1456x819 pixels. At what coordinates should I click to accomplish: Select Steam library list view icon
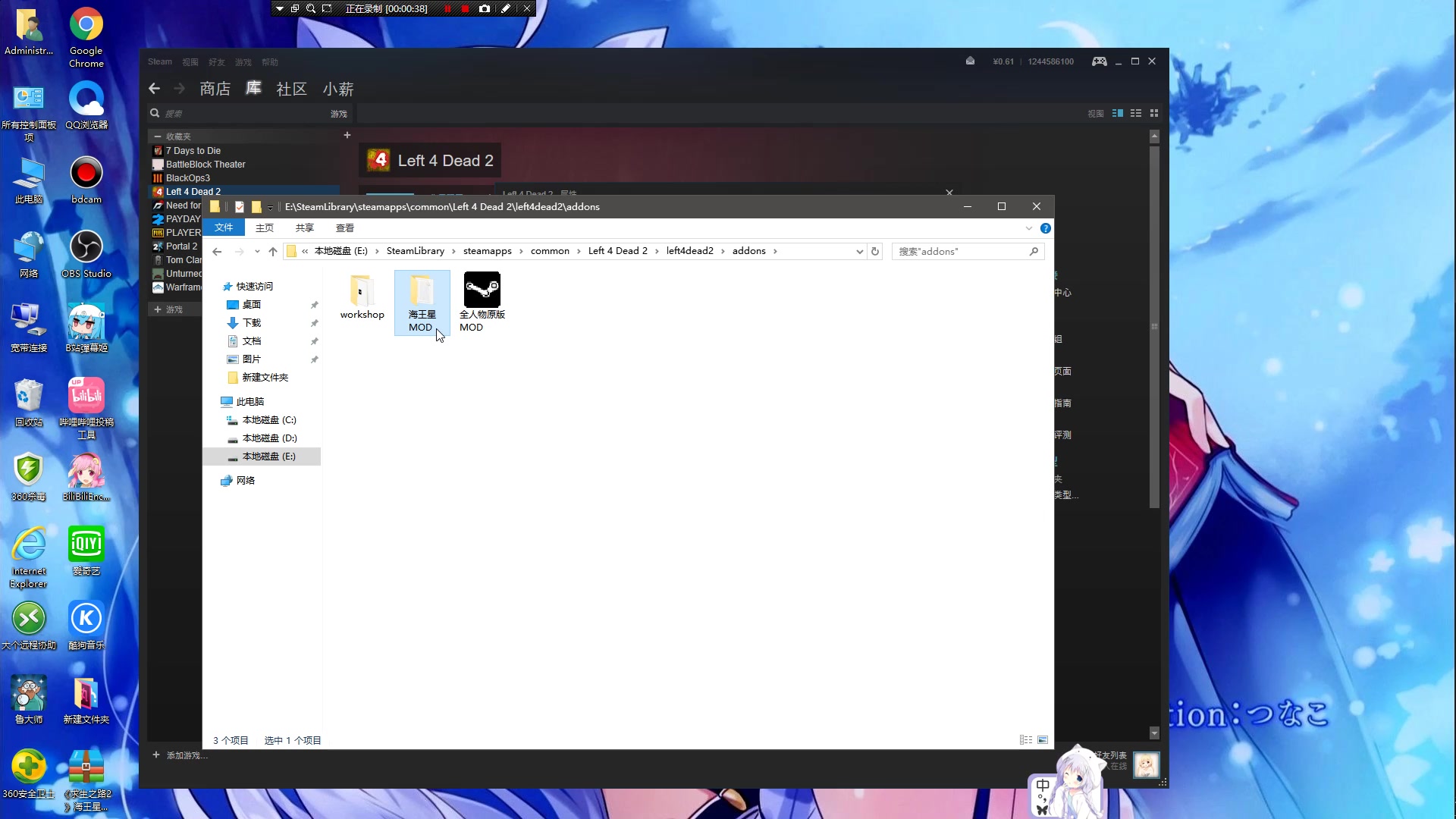pyautogui.click(x=1136, y=114)
